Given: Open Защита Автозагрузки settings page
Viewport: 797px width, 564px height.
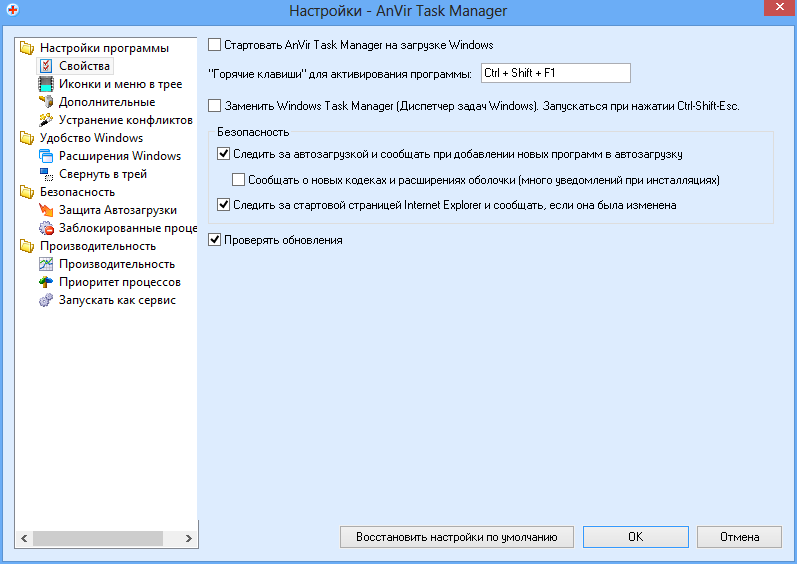Looking at the screenshot, I should [x=118, y=210].
